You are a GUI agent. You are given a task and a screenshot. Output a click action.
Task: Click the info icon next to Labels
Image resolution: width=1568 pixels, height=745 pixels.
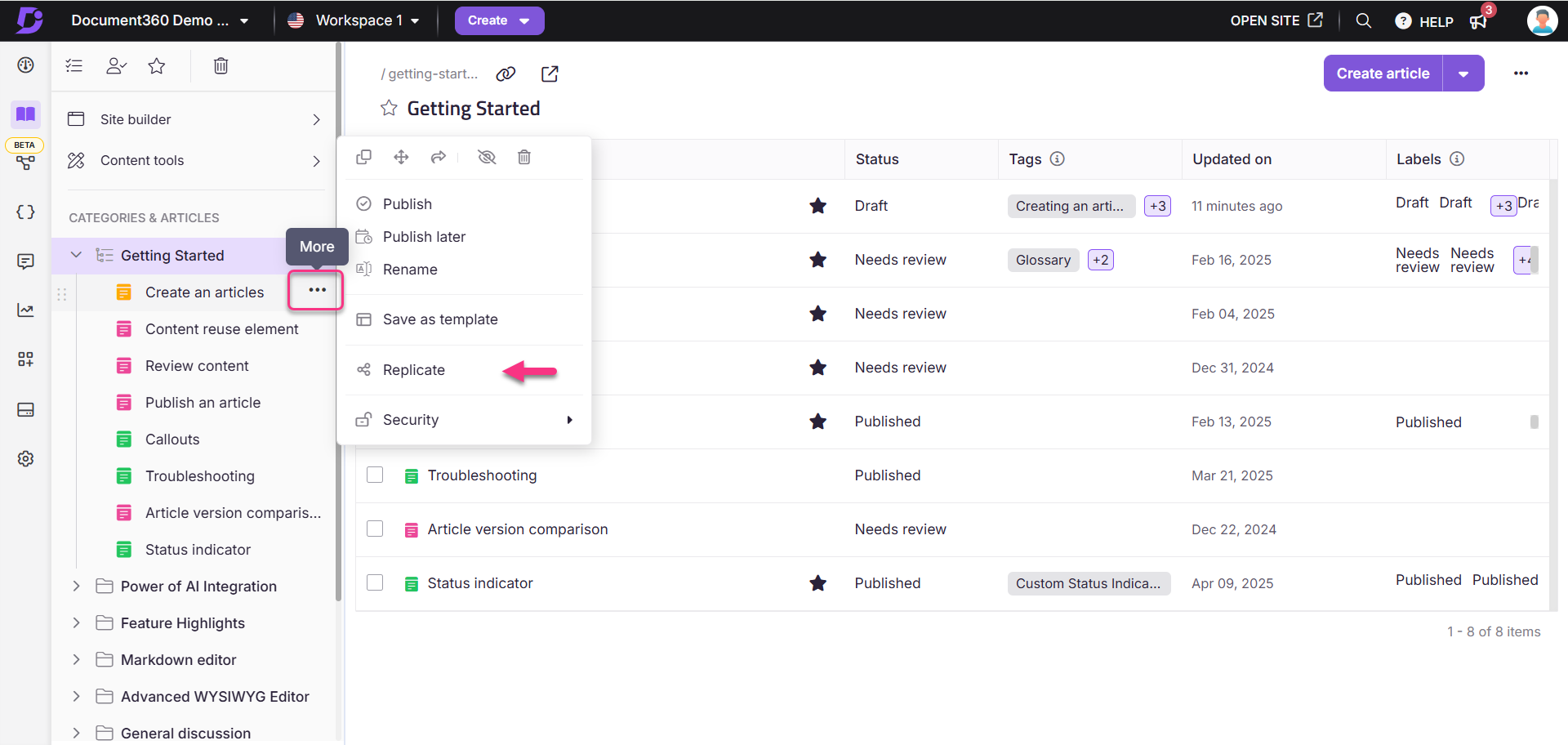(1457, 158)
